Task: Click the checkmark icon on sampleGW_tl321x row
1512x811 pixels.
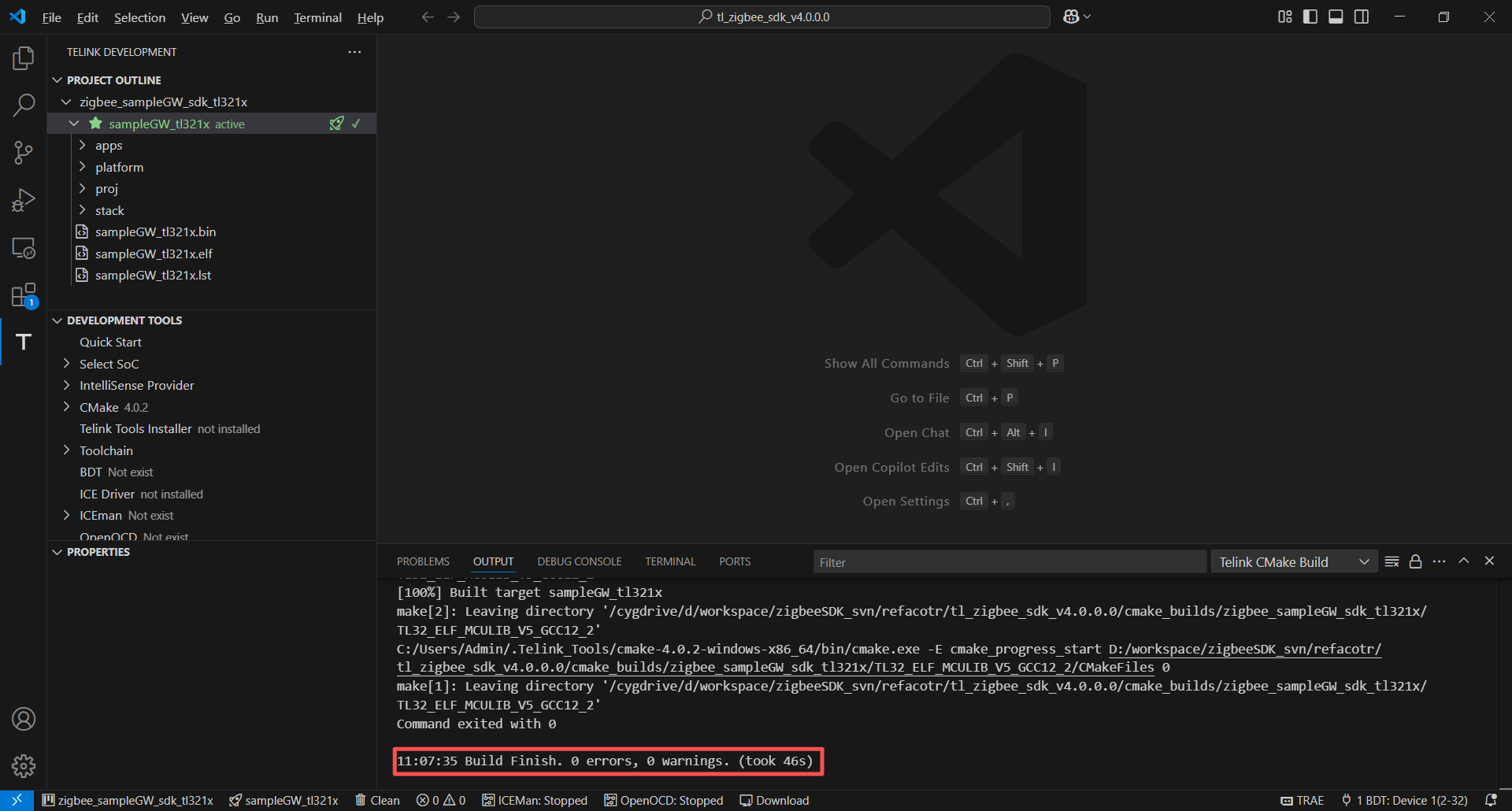Action: click(x=356, y=124)
